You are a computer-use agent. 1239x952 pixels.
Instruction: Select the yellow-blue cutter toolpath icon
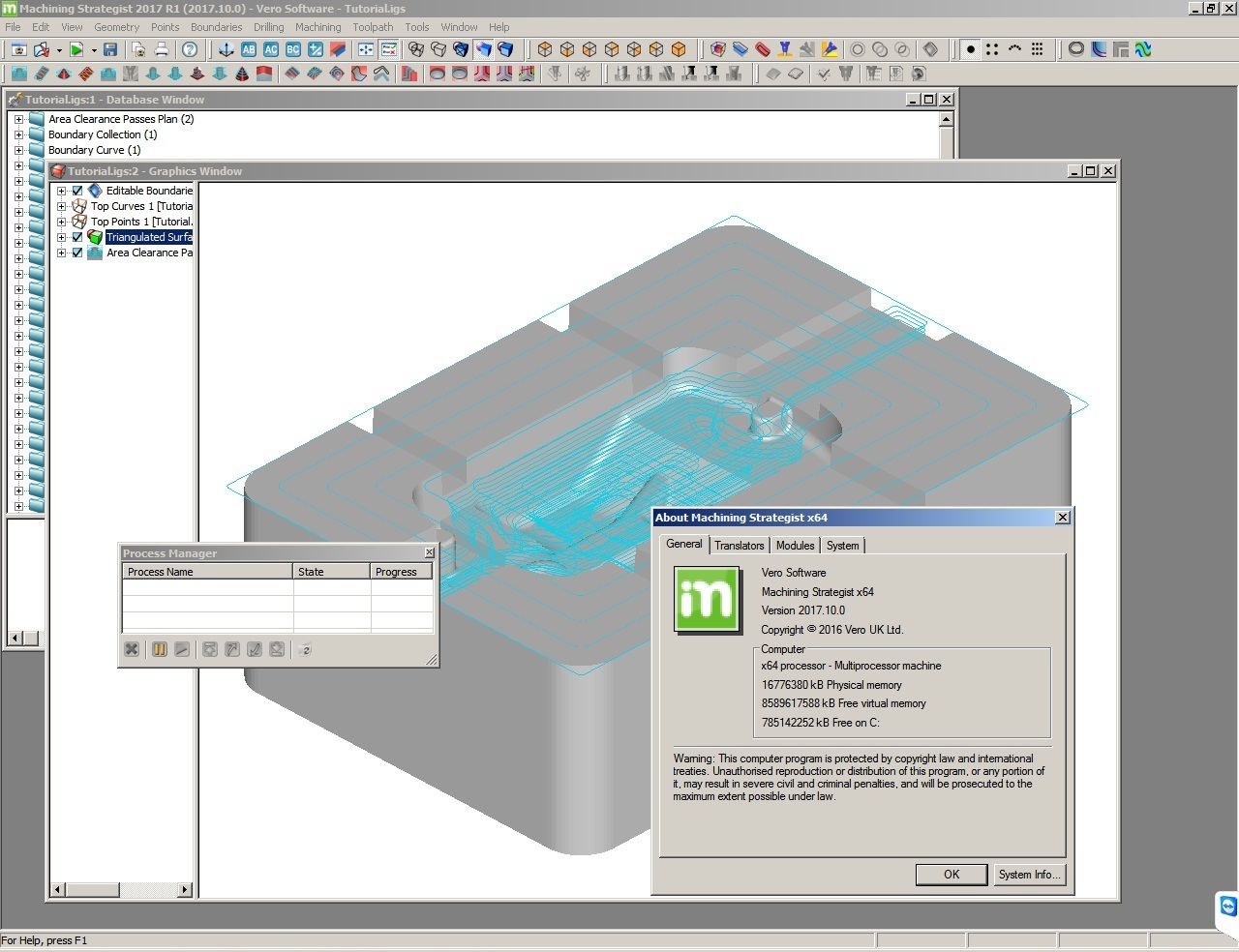pos(830,49)
